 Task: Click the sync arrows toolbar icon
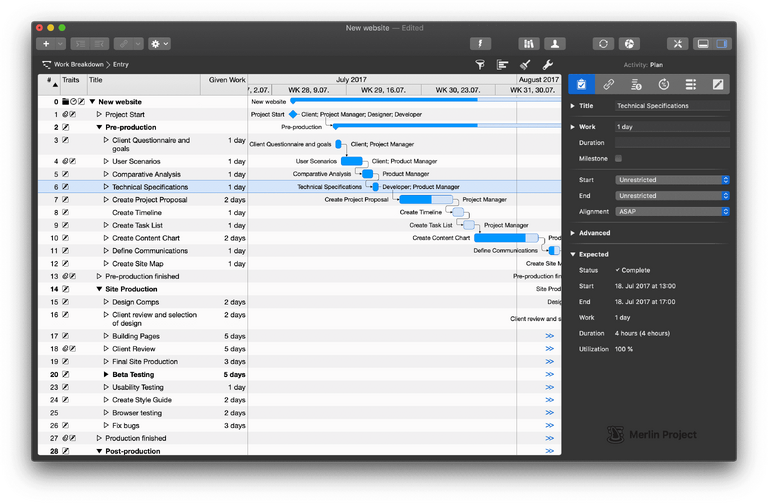pos(603,44)
